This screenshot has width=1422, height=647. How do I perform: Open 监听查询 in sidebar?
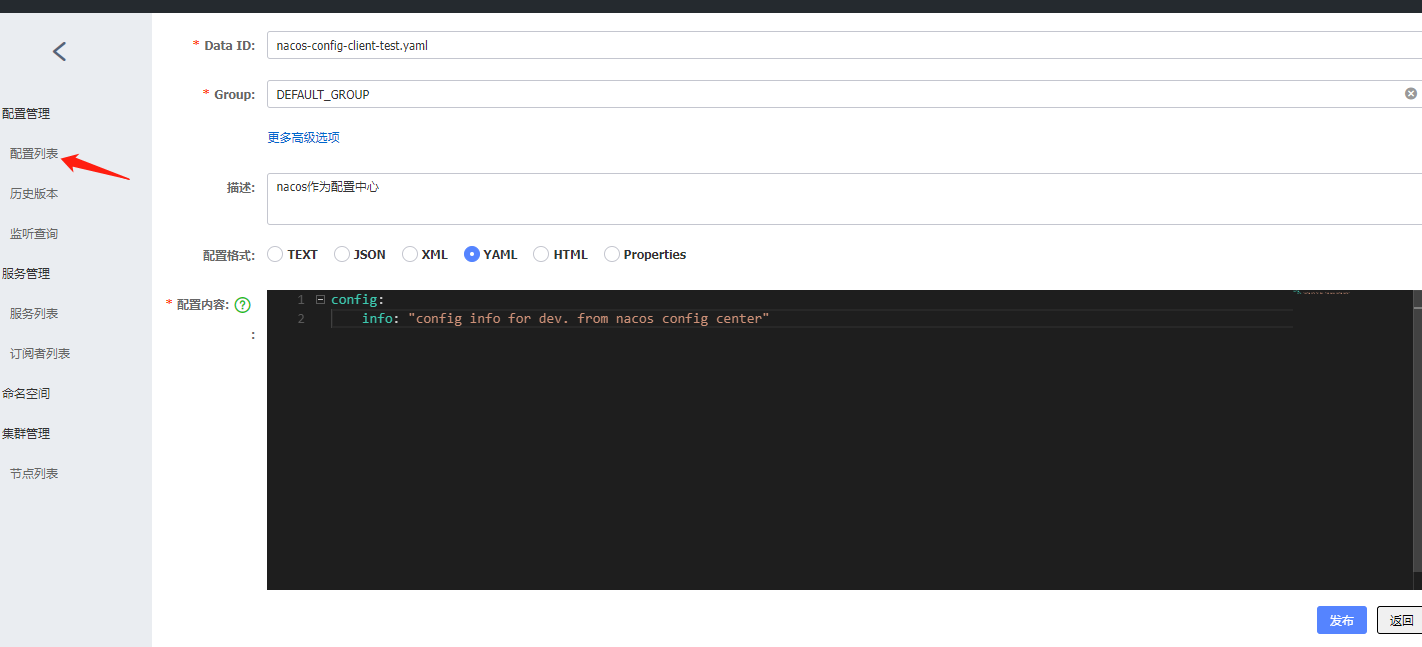pyautogui.click(x=34, y=234)
